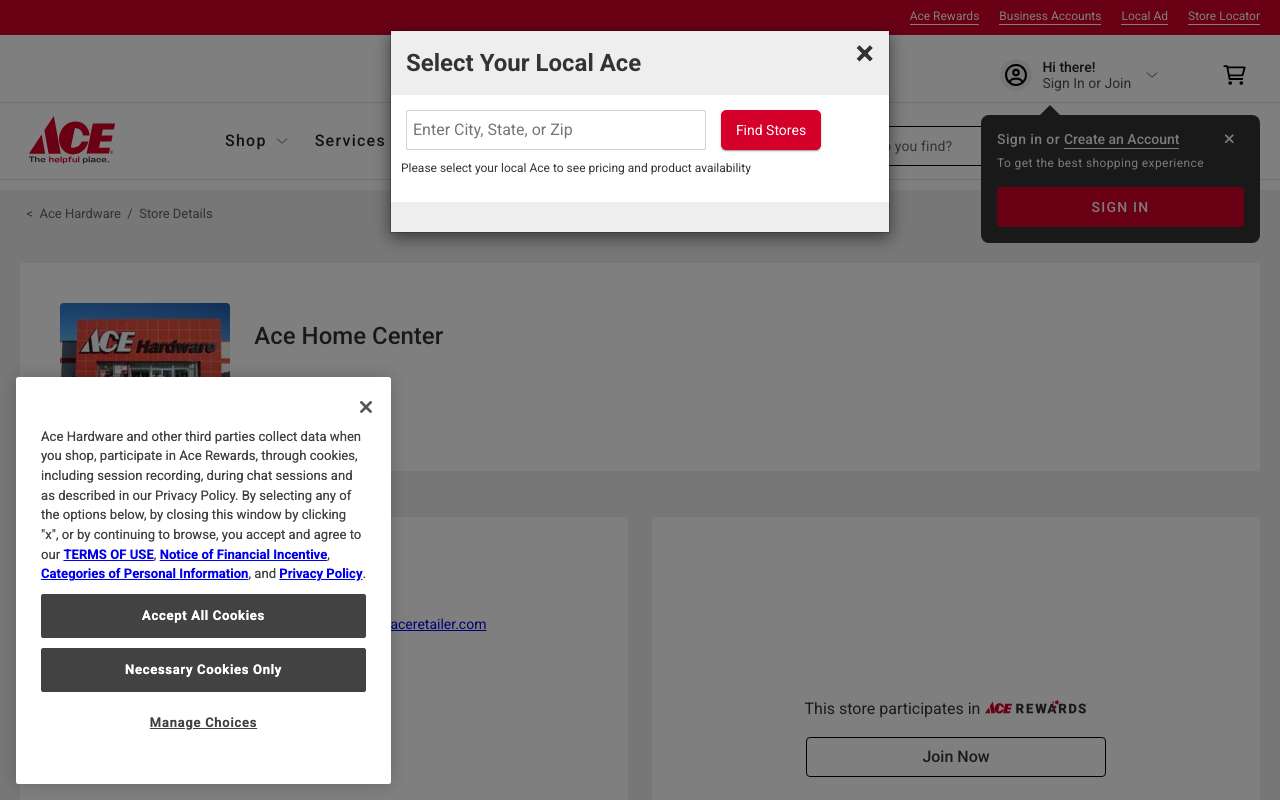
Task: Click the Find Stores button
Action: [x=771, y=130]
